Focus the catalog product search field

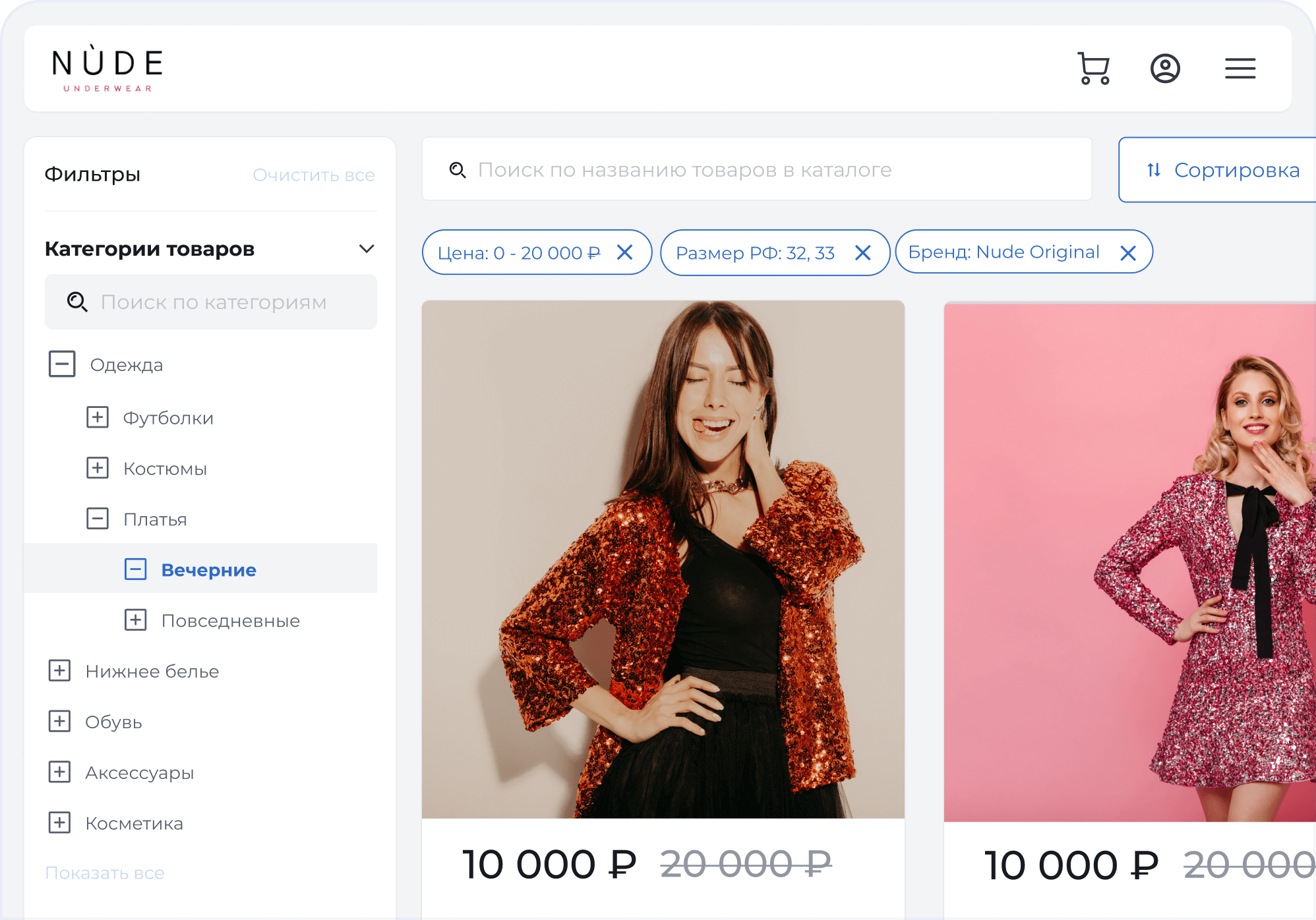[756, 170]
